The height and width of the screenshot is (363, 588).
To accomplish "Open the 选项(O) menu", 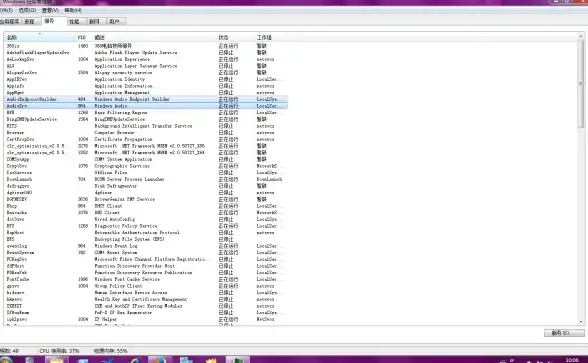I will point(27,10).
